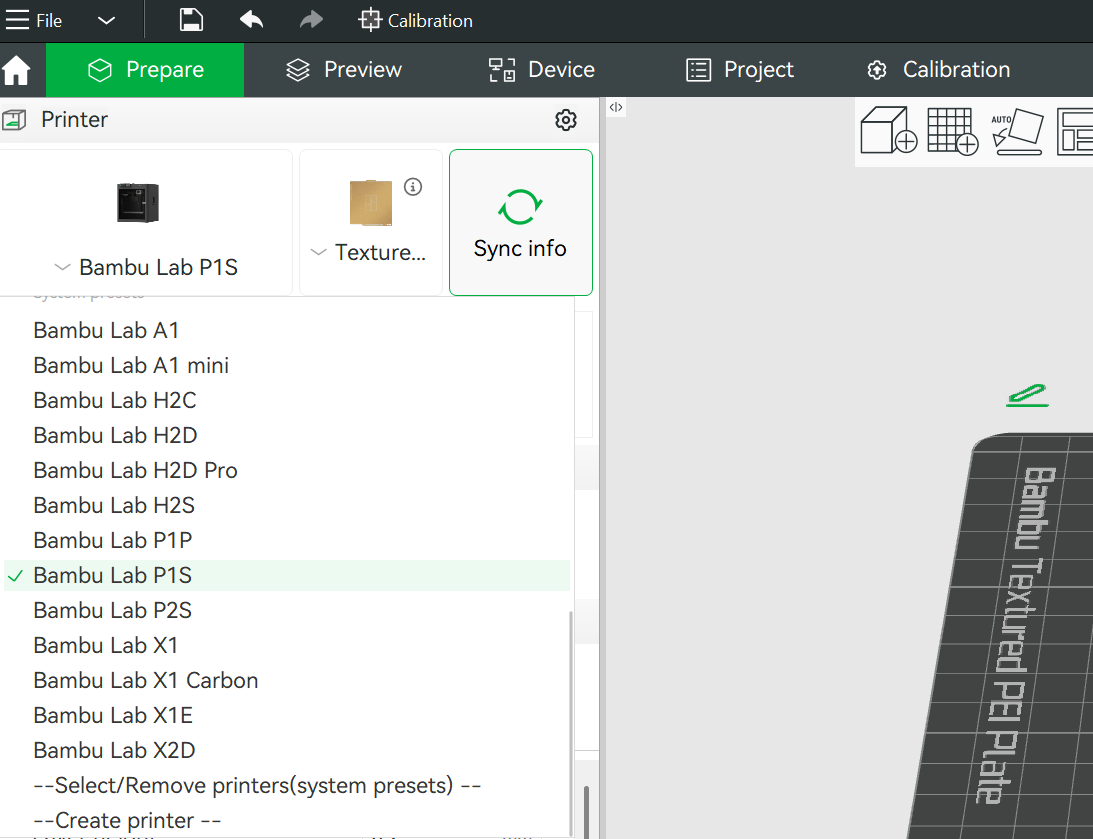Image resolution: width=1093 pixels, height=839 pixels.
Task: Select Bambu Lab X2D preset
Action: (x=286, y=751)
